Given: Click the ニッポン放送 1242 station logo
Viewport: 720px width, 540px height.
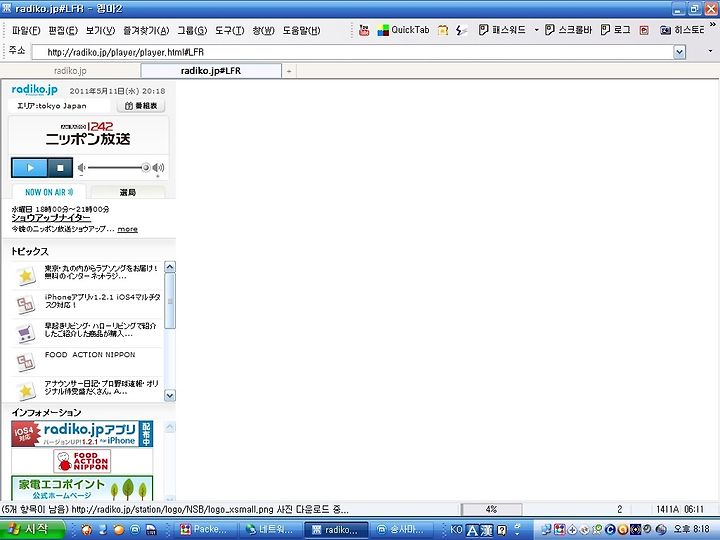Looking at the screenshot, I should 88,134.
